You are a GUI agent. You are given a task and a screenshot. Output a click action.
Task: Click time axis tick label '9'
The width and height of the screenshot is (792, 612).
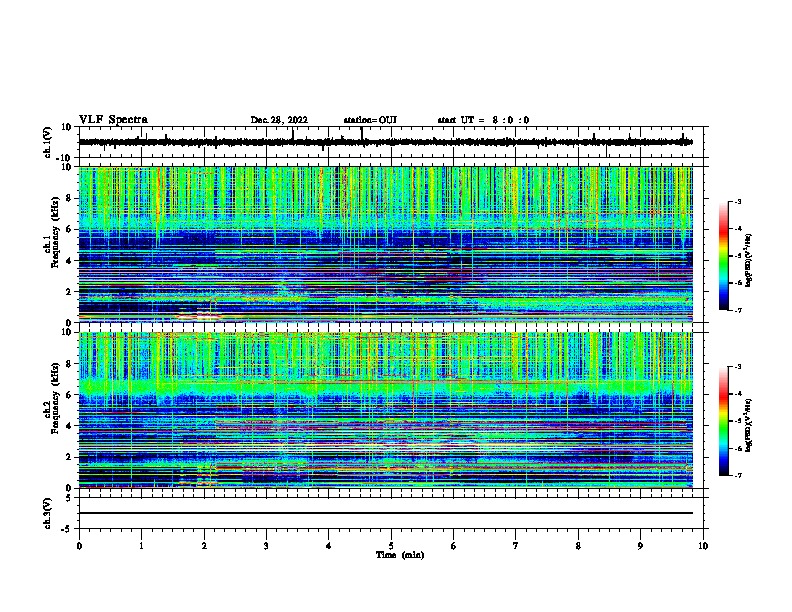[x=640, y=546]
